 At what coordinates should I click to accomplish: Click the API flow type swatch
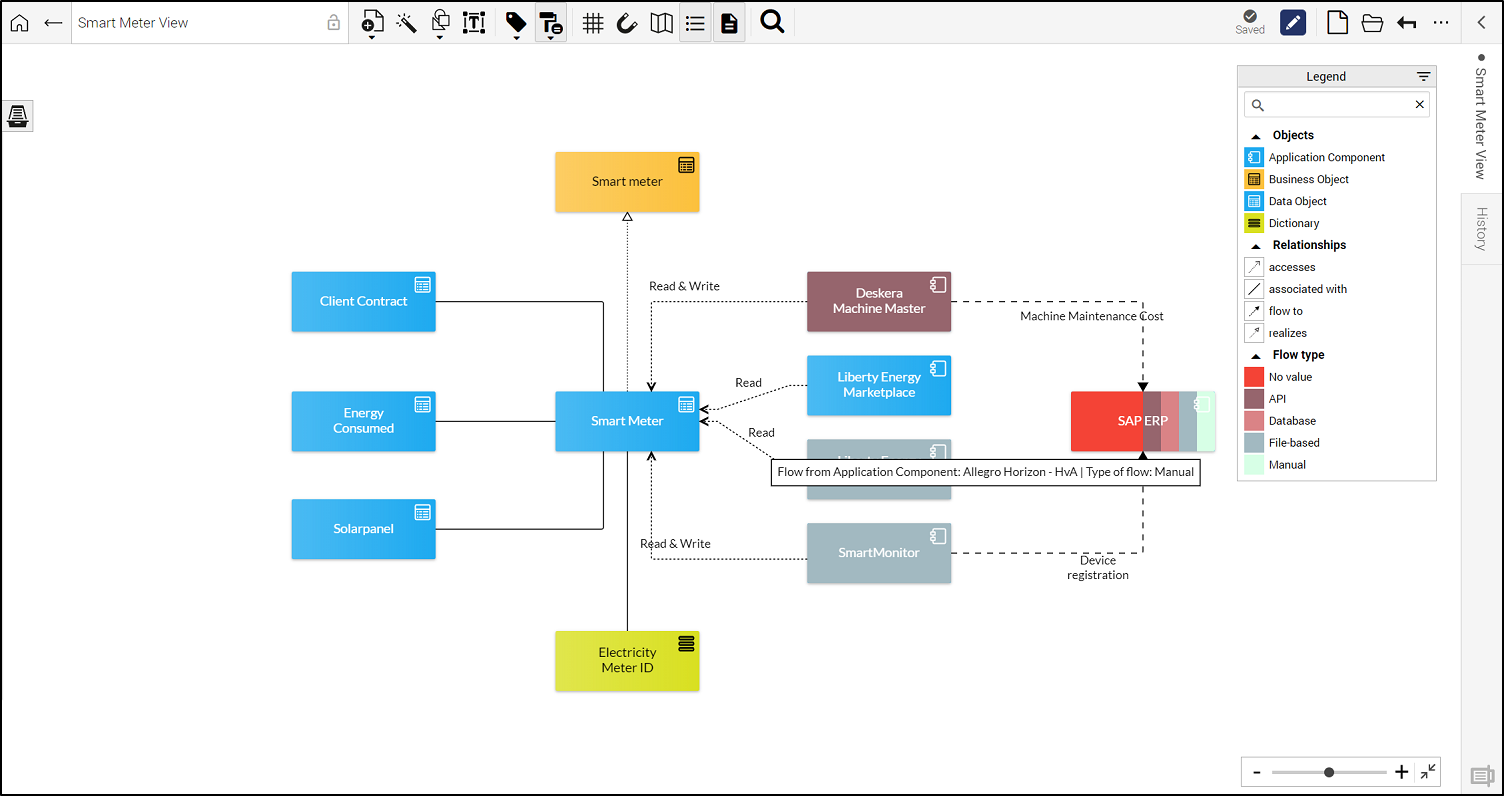point(1254,399)
